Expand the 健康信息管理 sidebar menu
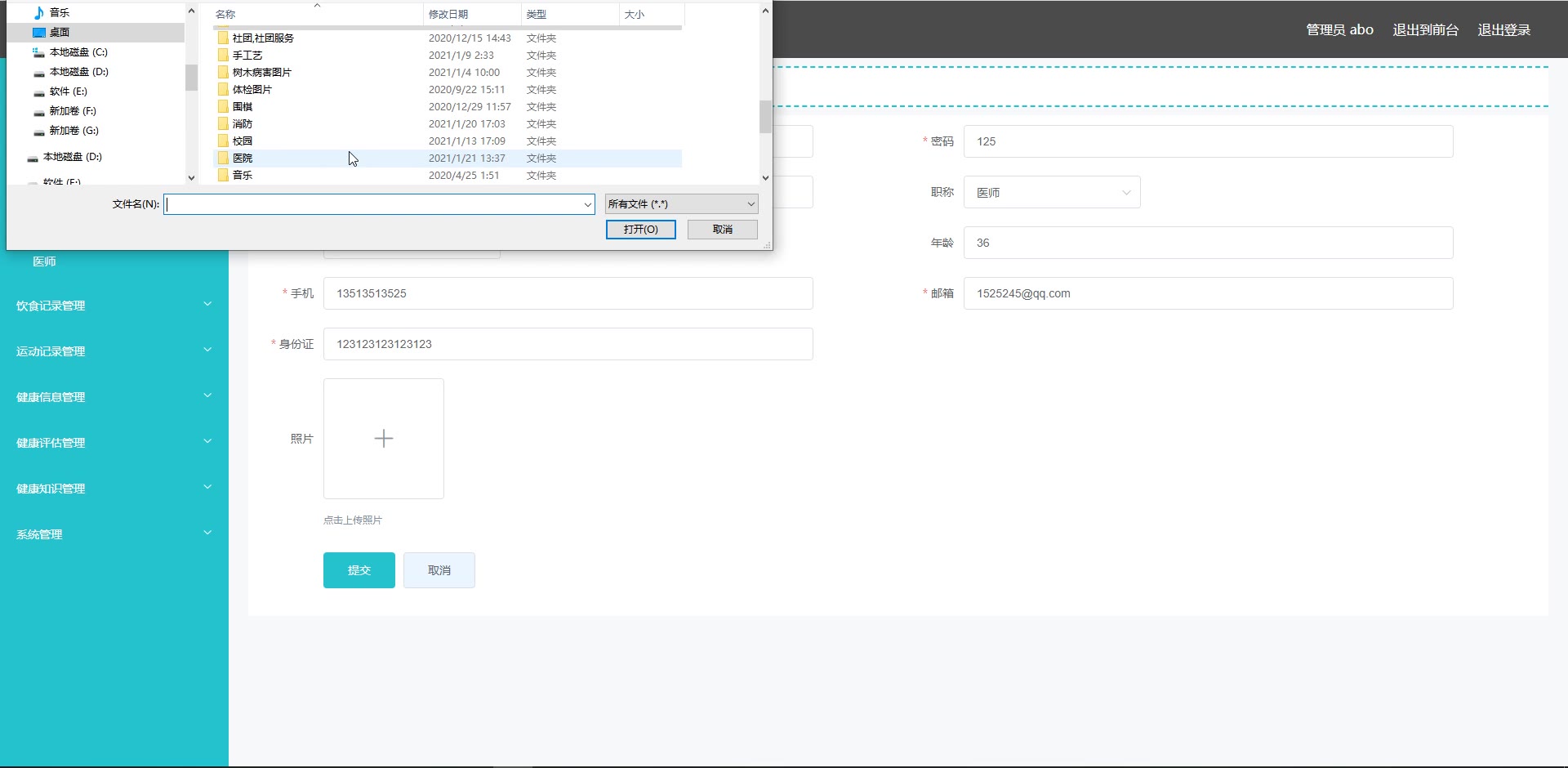Screen dimensions: 1568x768 114,397
